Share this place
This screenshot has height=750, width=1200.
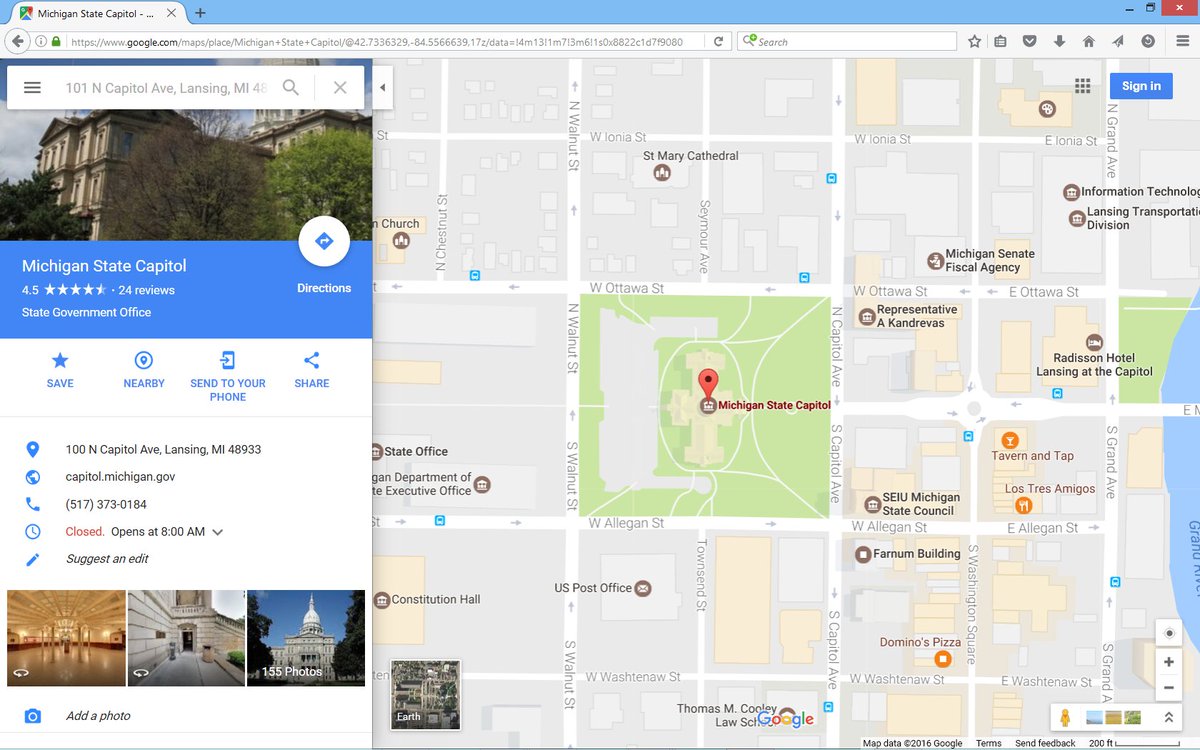312,369
